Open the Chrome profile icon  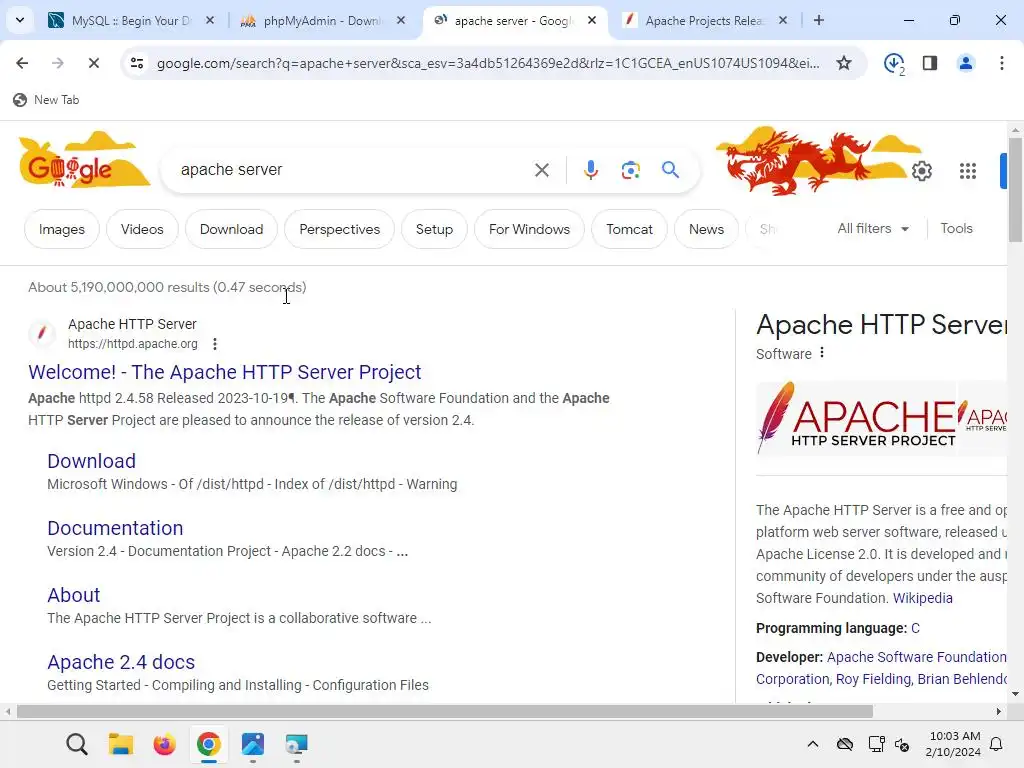[x=965, y=63]
